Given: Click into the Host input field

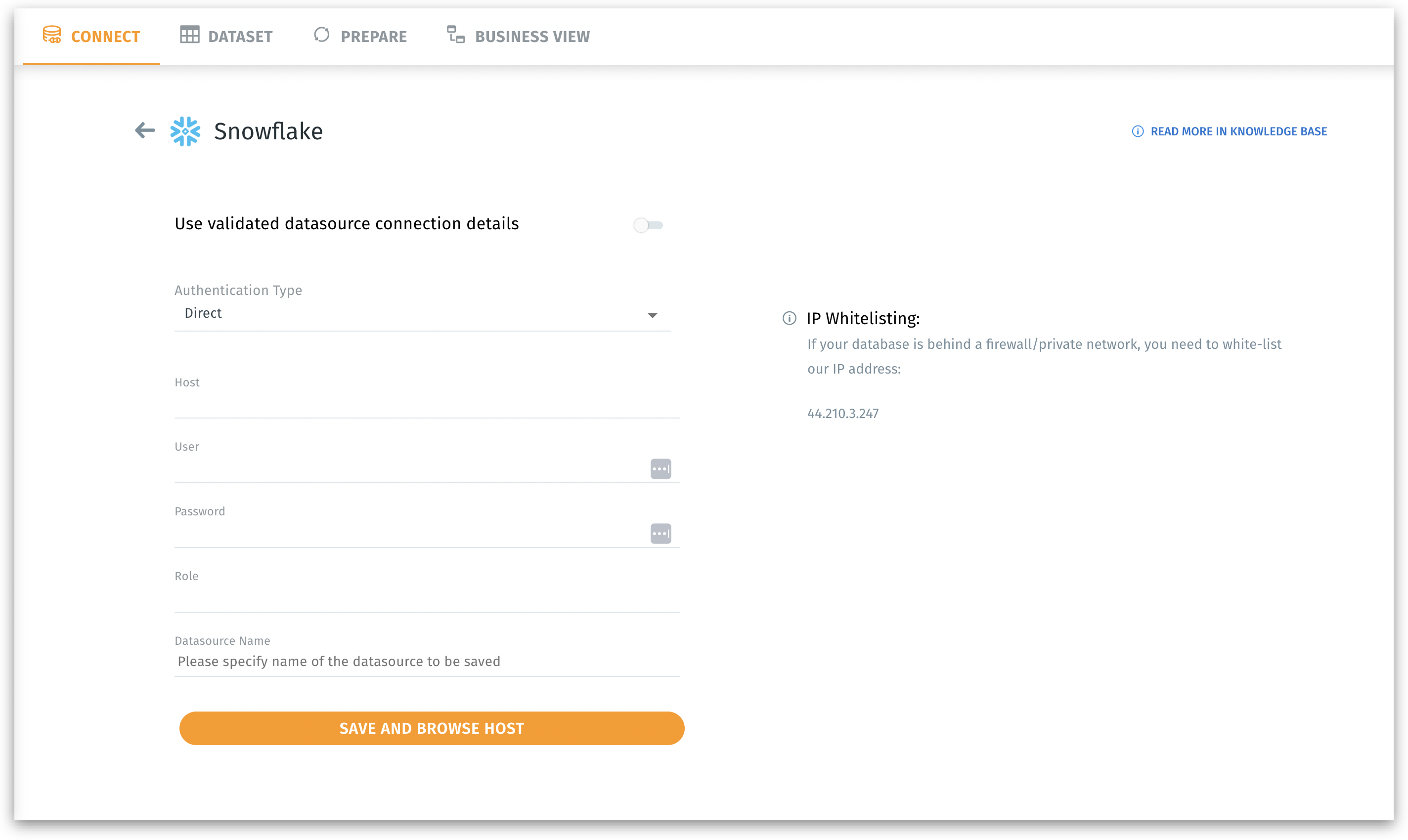Looking at the screenshot, I should [x=426, y=404].
